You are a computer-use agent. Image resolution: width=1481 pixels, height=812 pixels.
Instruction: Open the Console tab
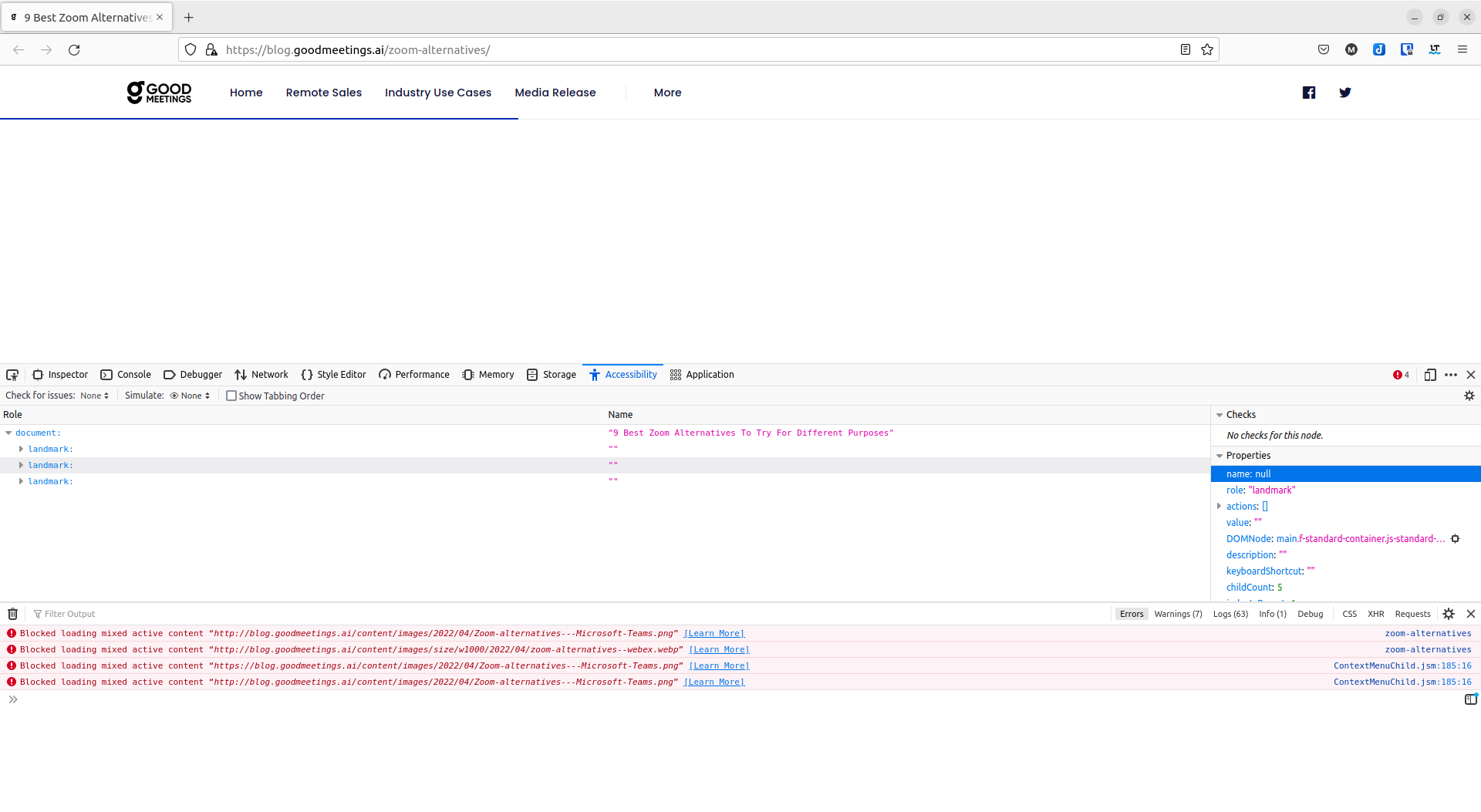point(126,375)
